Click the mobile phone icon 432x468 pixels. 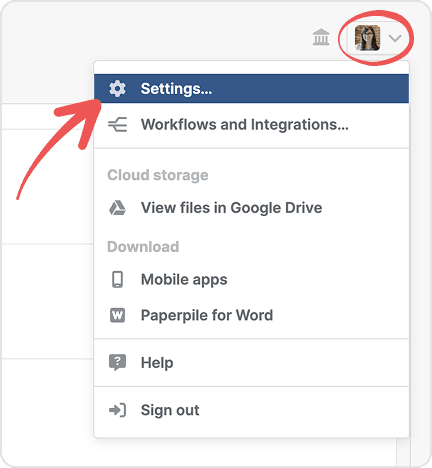[x=117, y=279]
